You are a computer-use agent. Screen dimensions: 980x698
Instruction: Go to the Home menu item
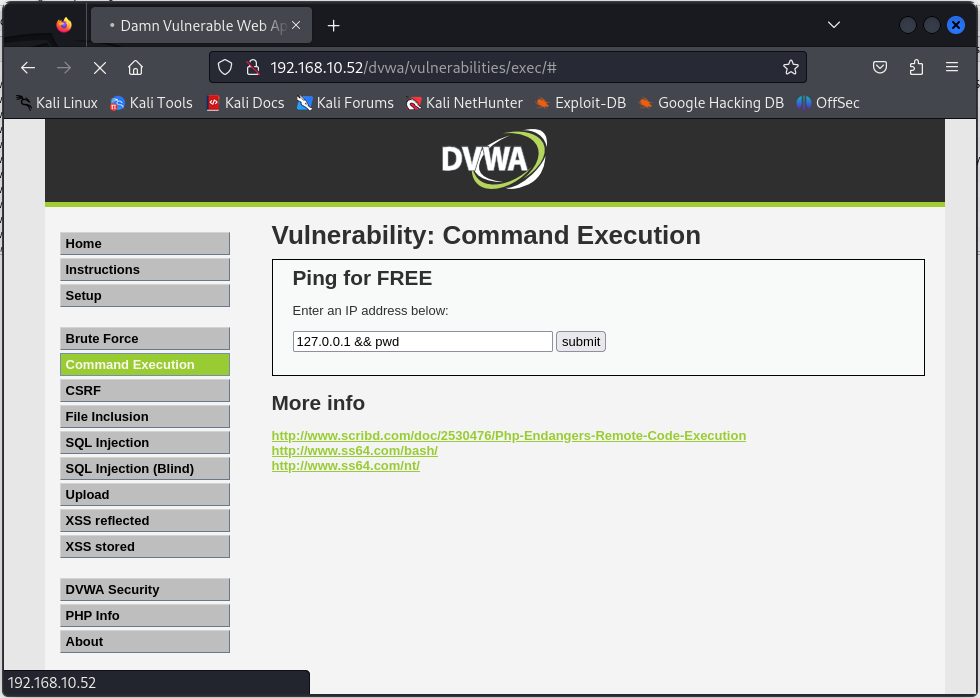click(145, 244)
